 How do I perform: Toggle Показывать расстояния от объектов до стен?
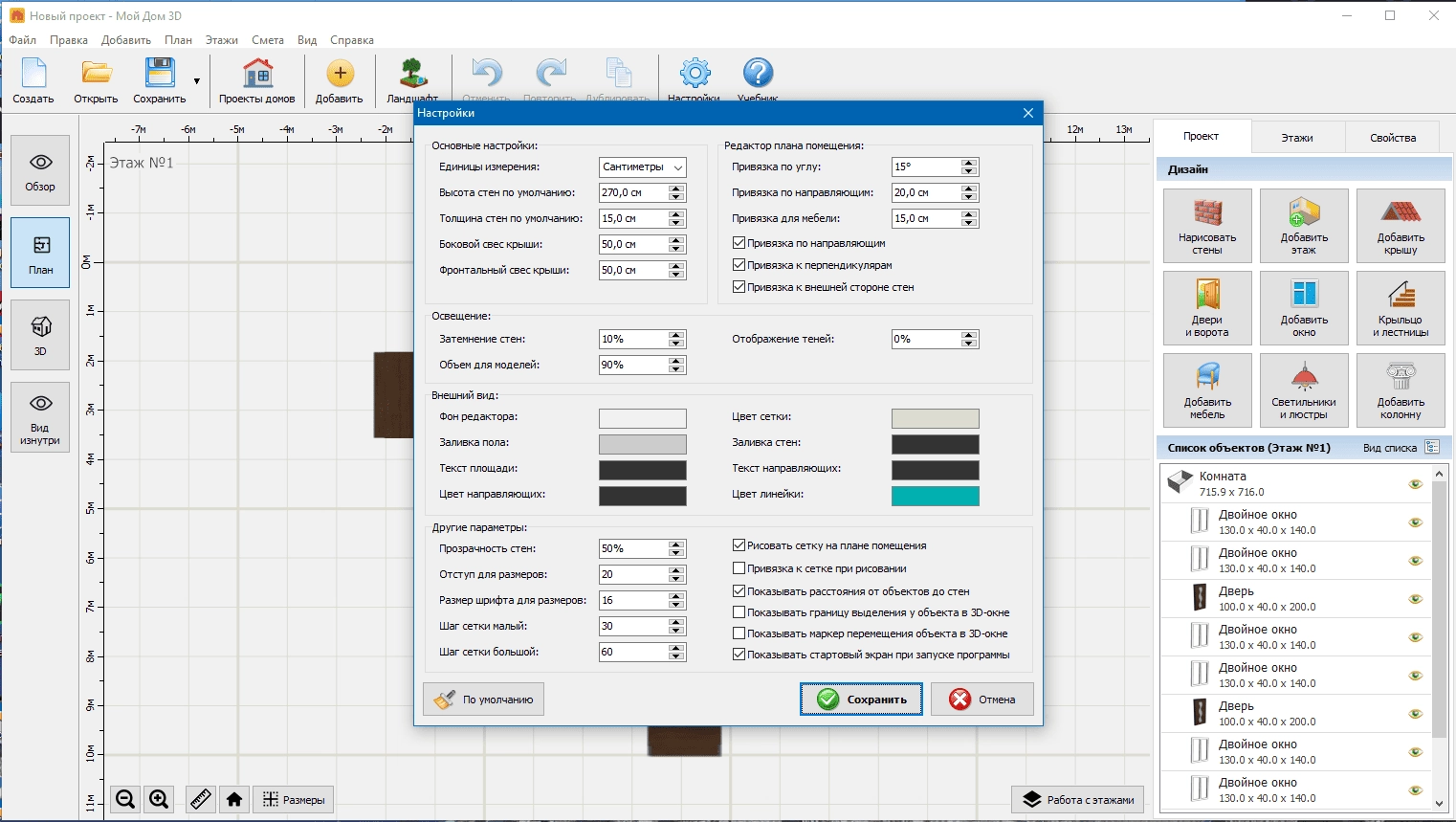coord(739,591)
